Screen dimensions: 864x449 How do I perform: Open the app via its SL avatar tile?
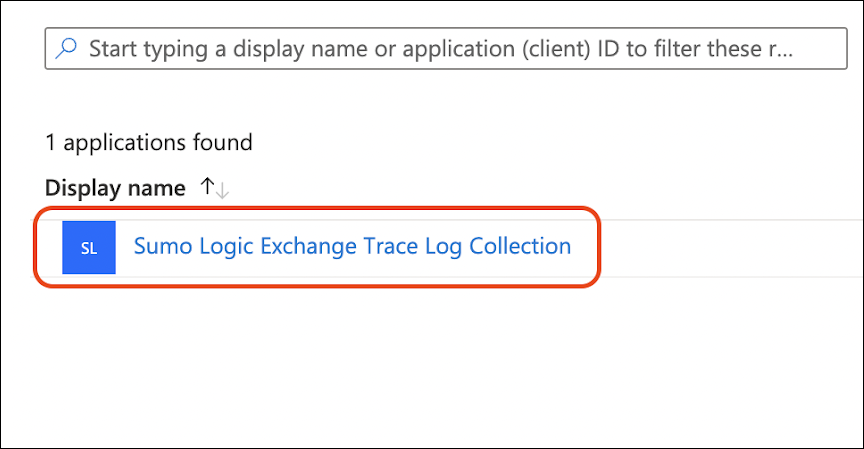click(x=89, y=248)
